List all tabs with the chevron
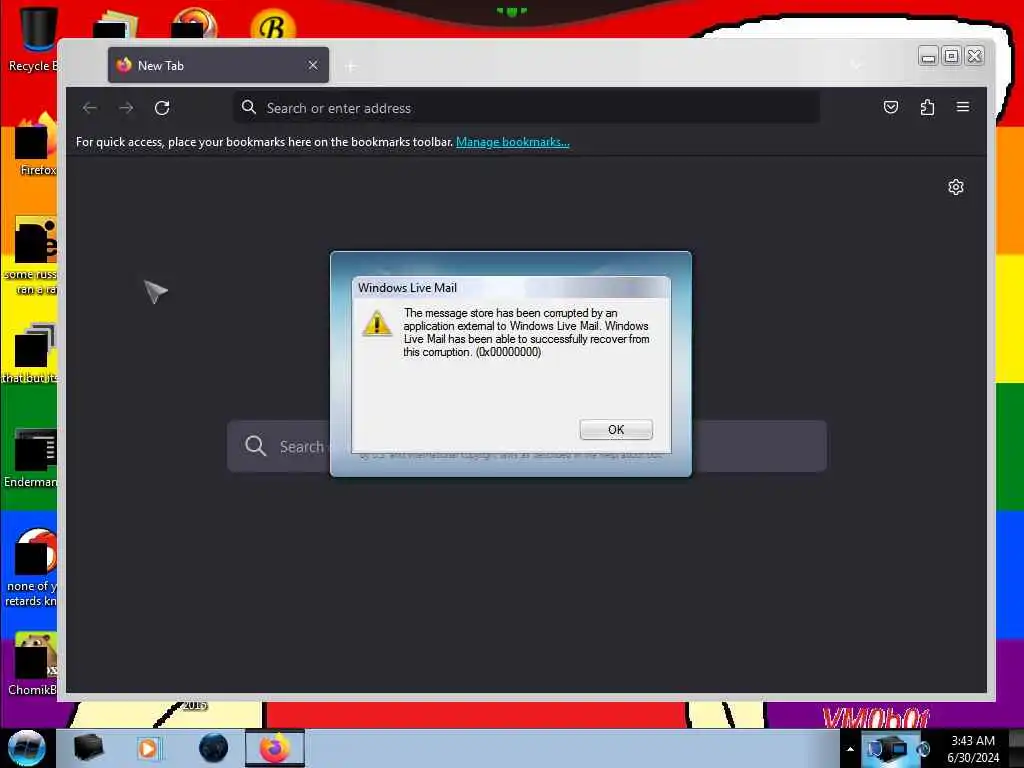This screenshot has height=768, width=1024. coord(856,65)
